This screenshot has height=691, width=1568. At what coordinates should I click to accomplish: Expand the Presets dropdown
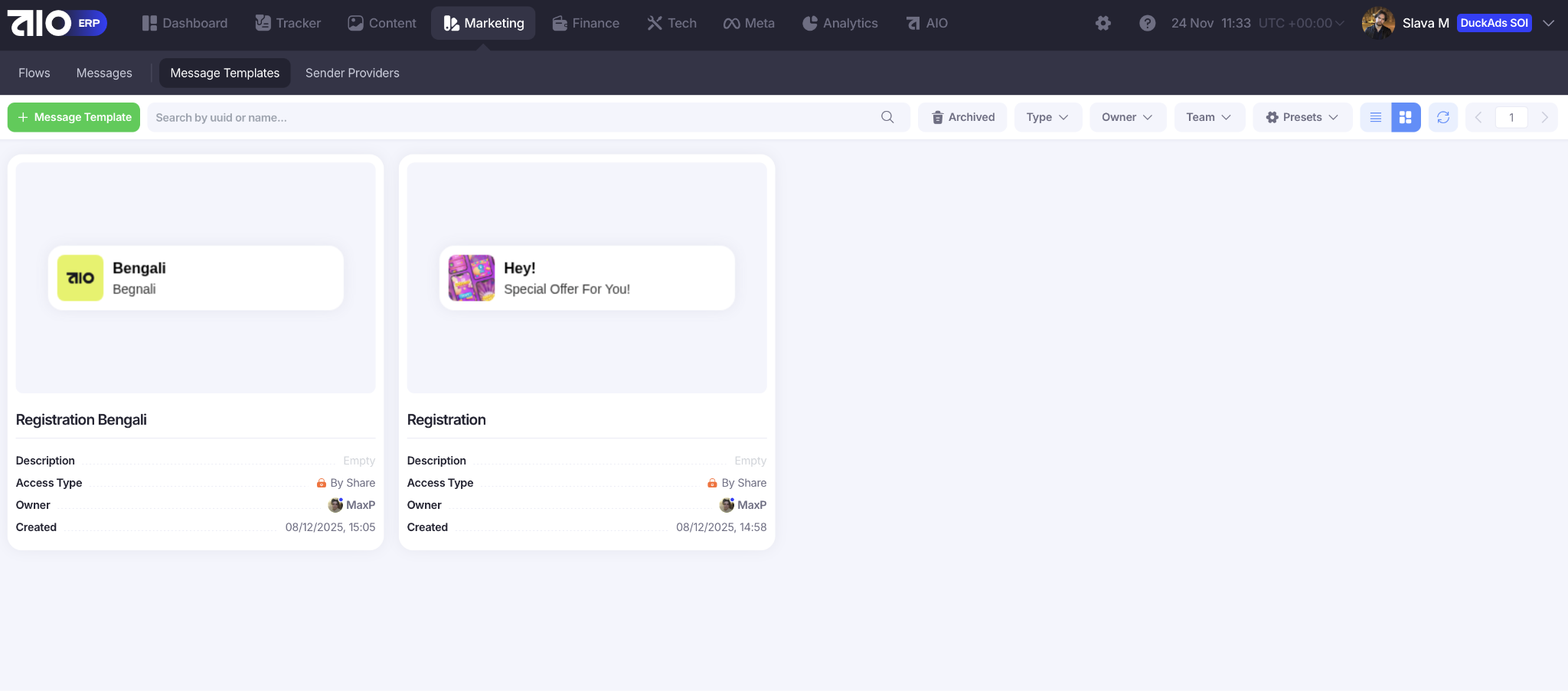(x=1302, y=117)
